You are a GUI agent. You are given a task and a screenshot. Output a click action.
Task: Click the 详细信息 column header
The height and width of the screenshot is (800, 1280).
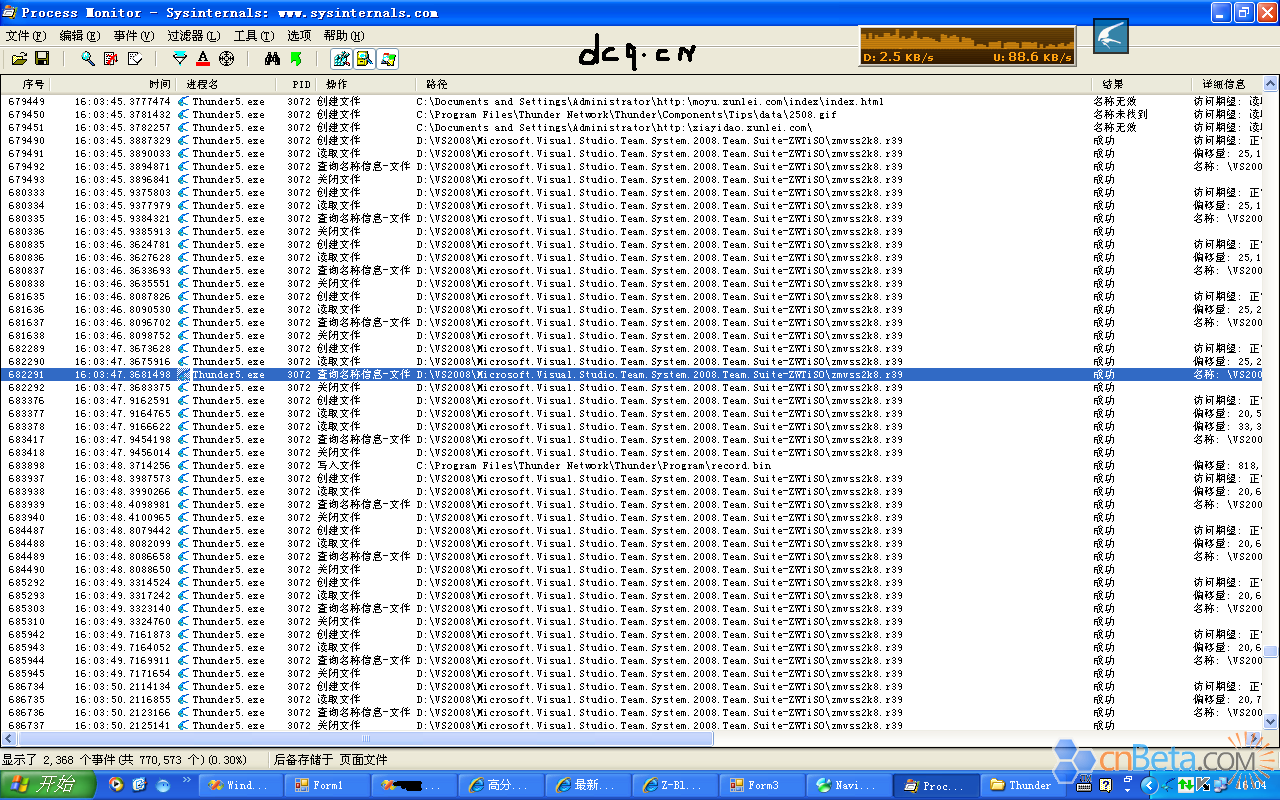coord(1226,84)
